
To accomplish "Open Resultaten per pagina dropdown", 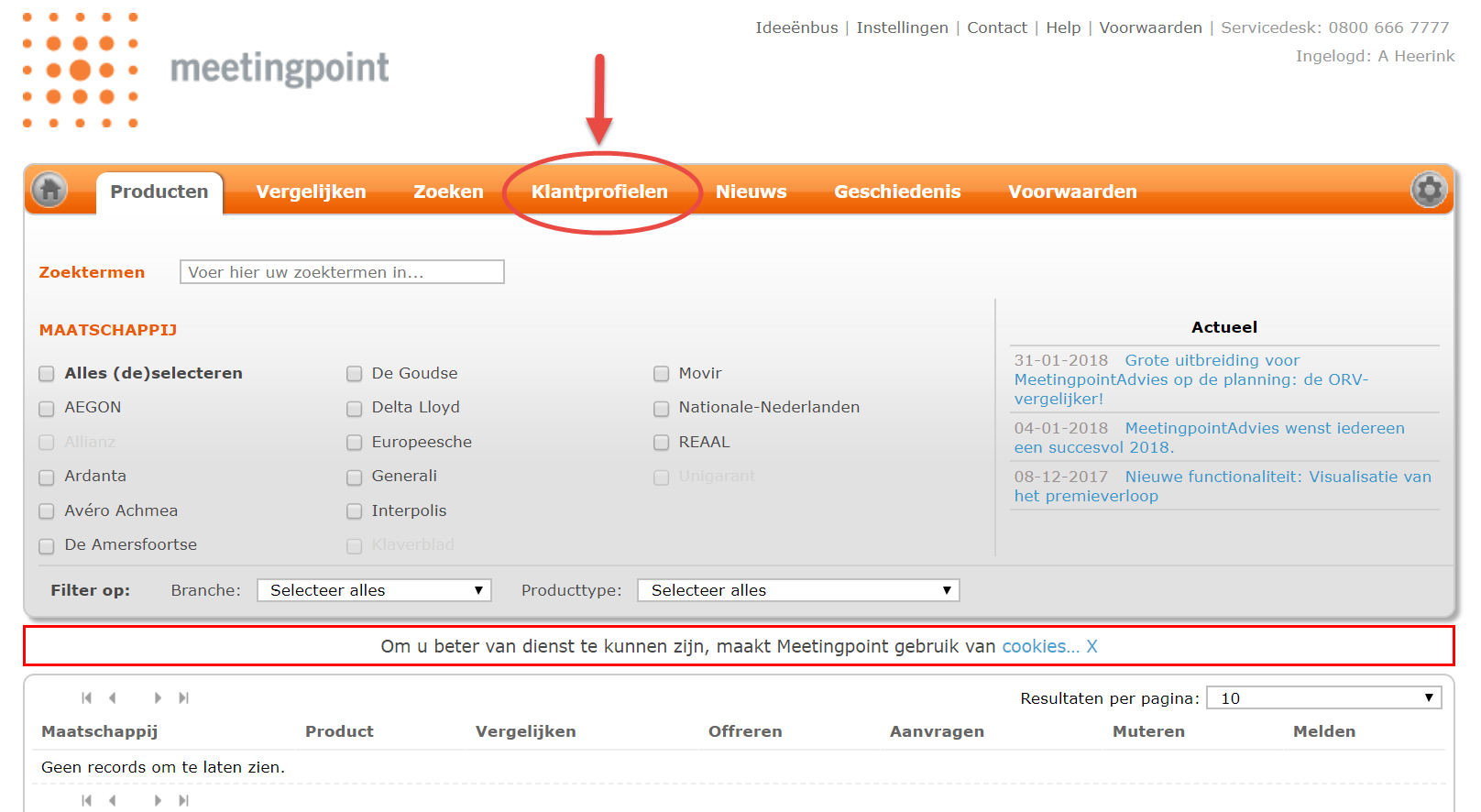I will pos(1324,698).
